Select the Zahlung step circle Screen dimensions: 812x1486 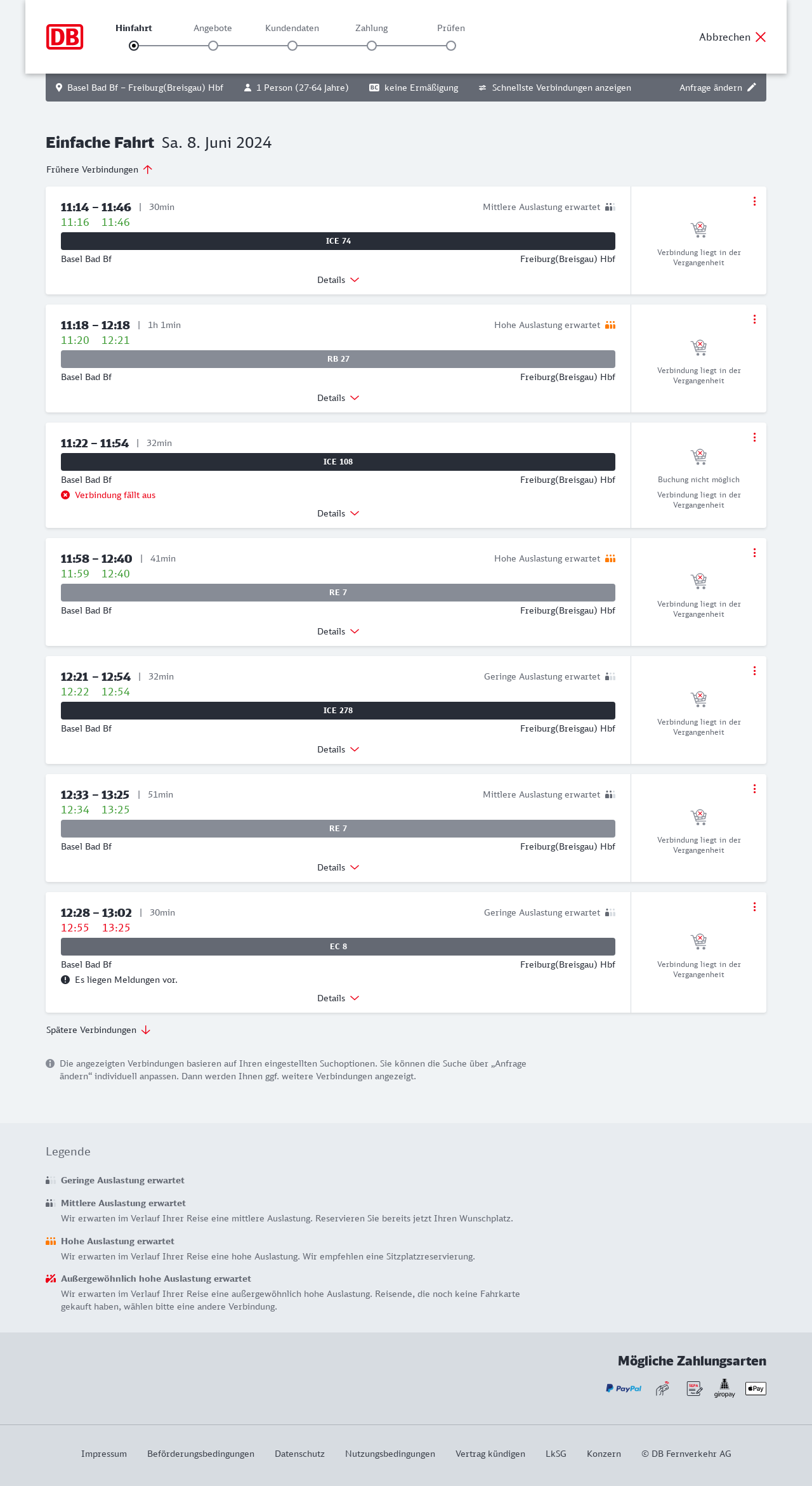click(372, 46)
